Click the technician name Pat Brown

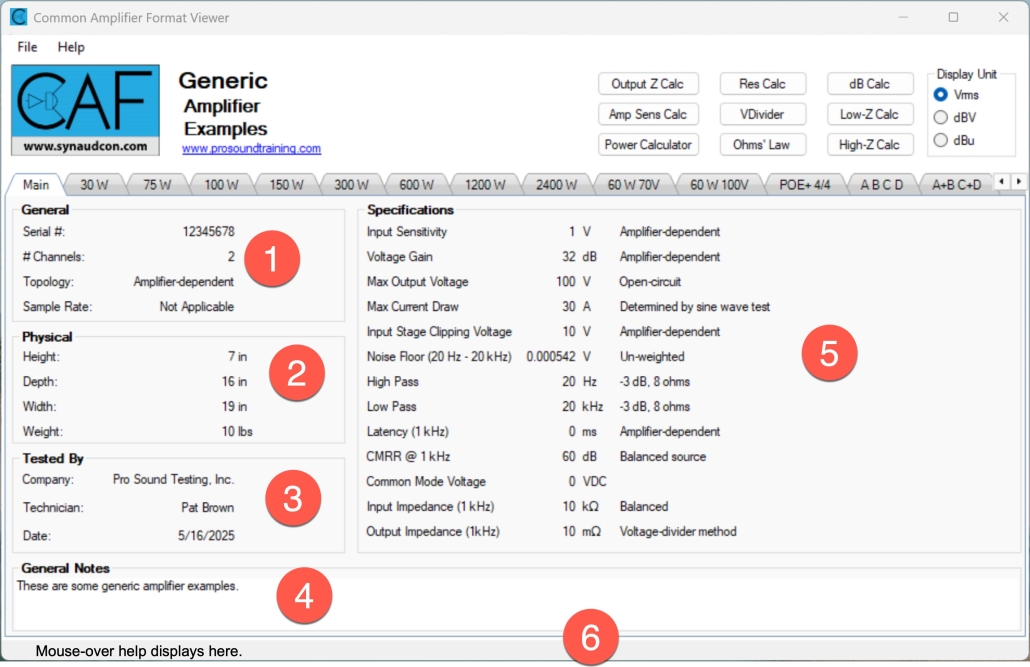(x=208, y=508)
